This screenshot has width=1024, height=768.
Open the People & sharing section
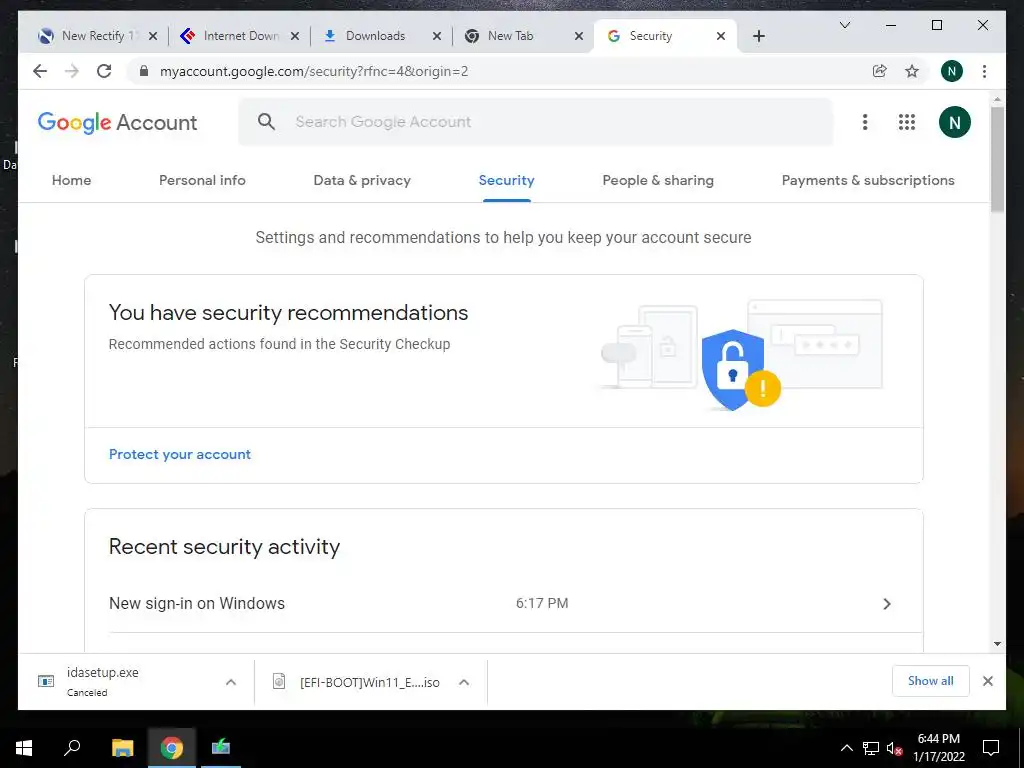pyautogui.click(x=658, y=180)
